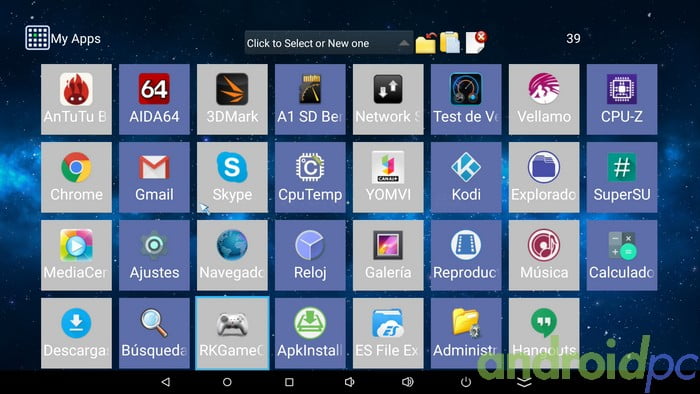Viewport: 700px width, 394px height.
Task: Hide the navigation bar with double chevron
Action: point(524,382)
